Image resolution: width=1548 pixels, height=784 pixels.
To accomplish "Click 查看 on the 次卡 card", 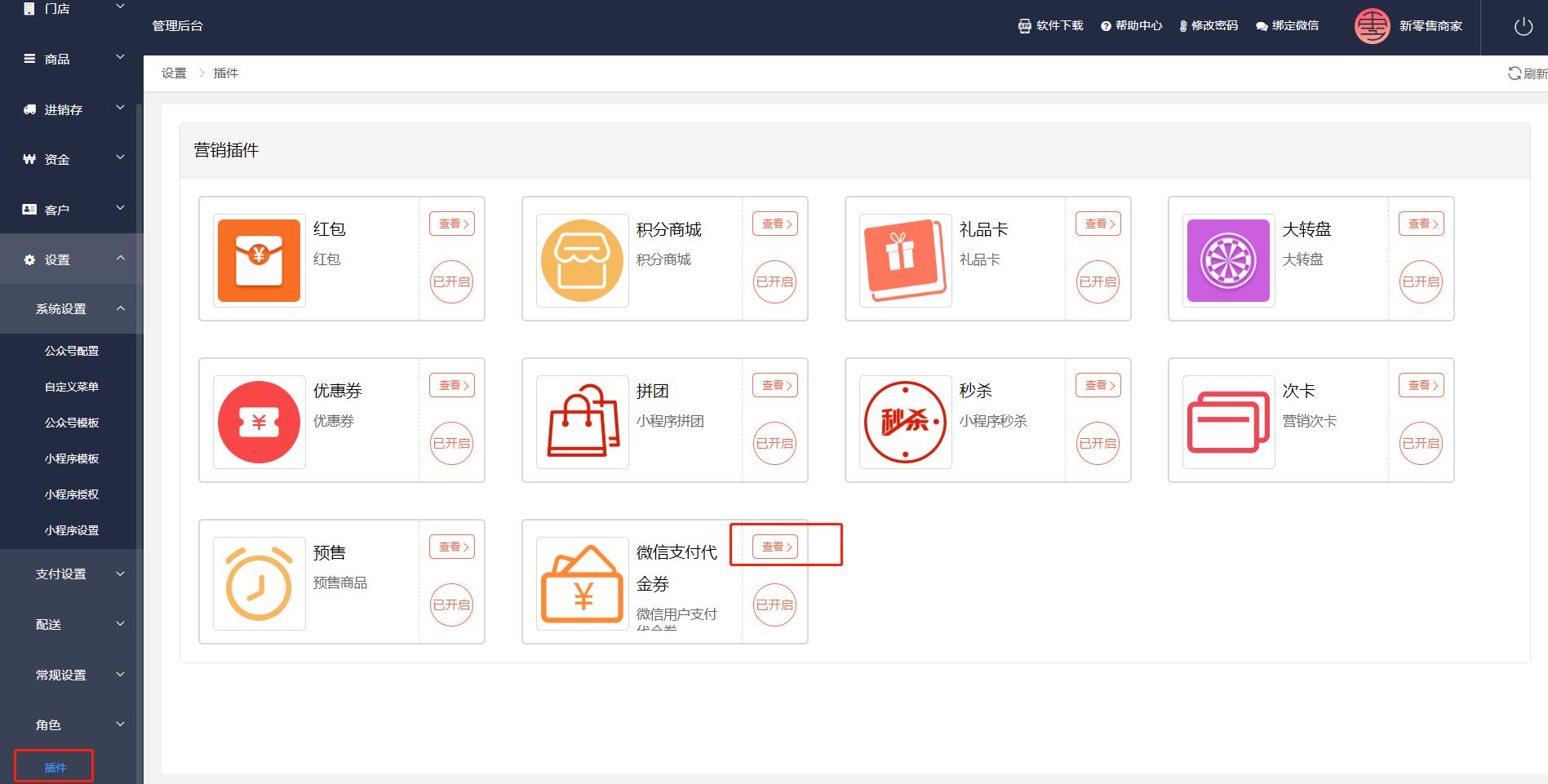I will coord(1421,385).
